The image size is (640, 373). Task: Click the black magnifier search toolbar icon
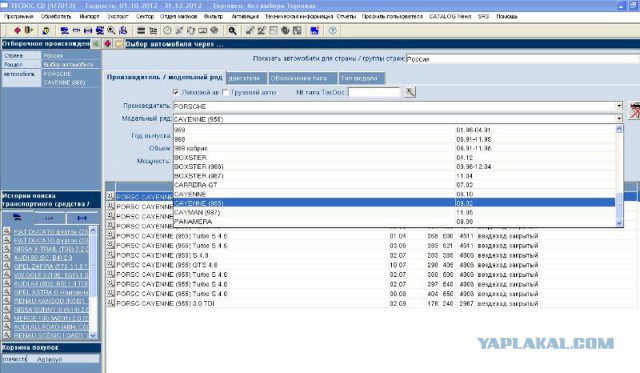coord(232,31)
